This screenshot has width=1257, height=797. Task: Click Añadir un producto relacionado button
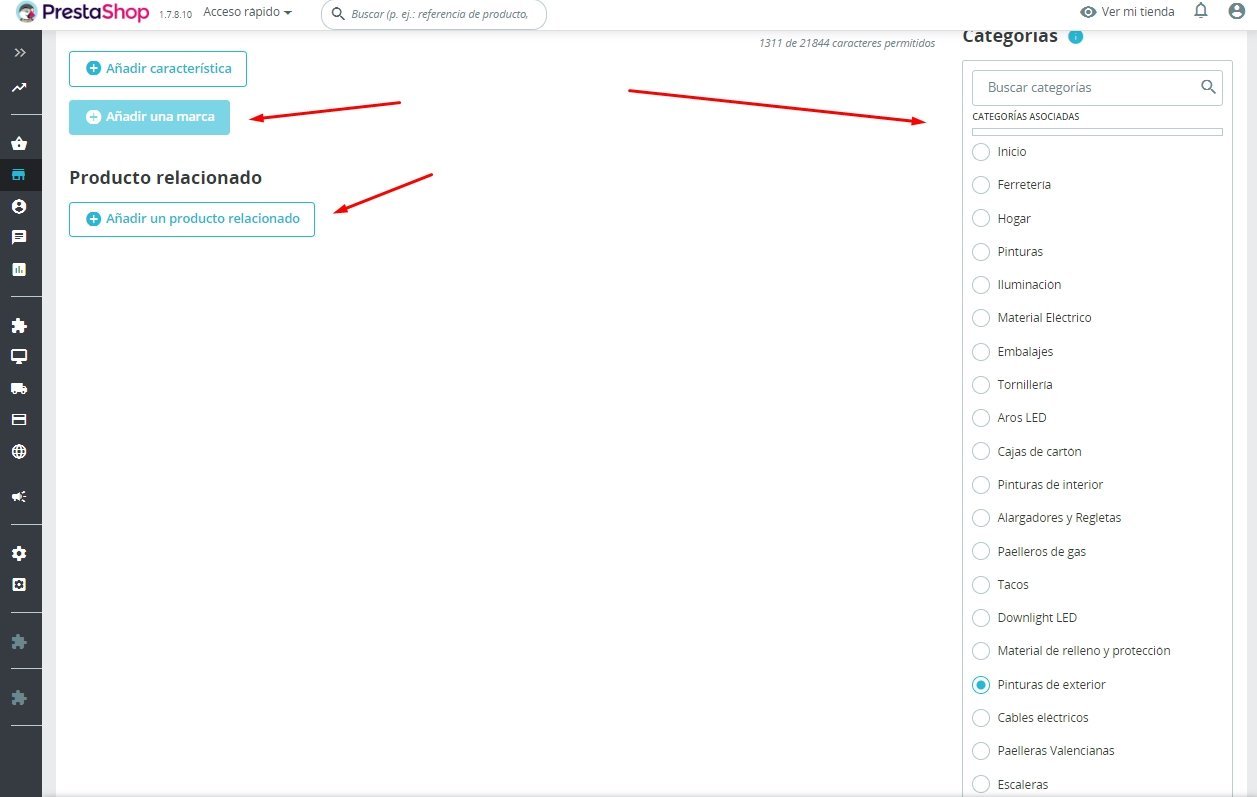192,219
